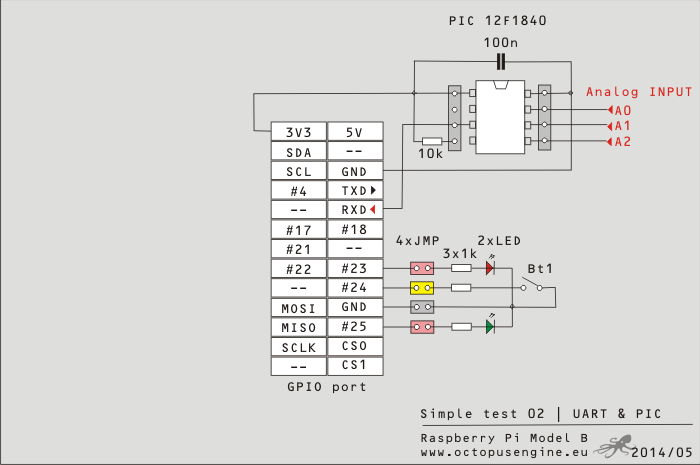Select the gray jumper on the GND line

[422, 307]
